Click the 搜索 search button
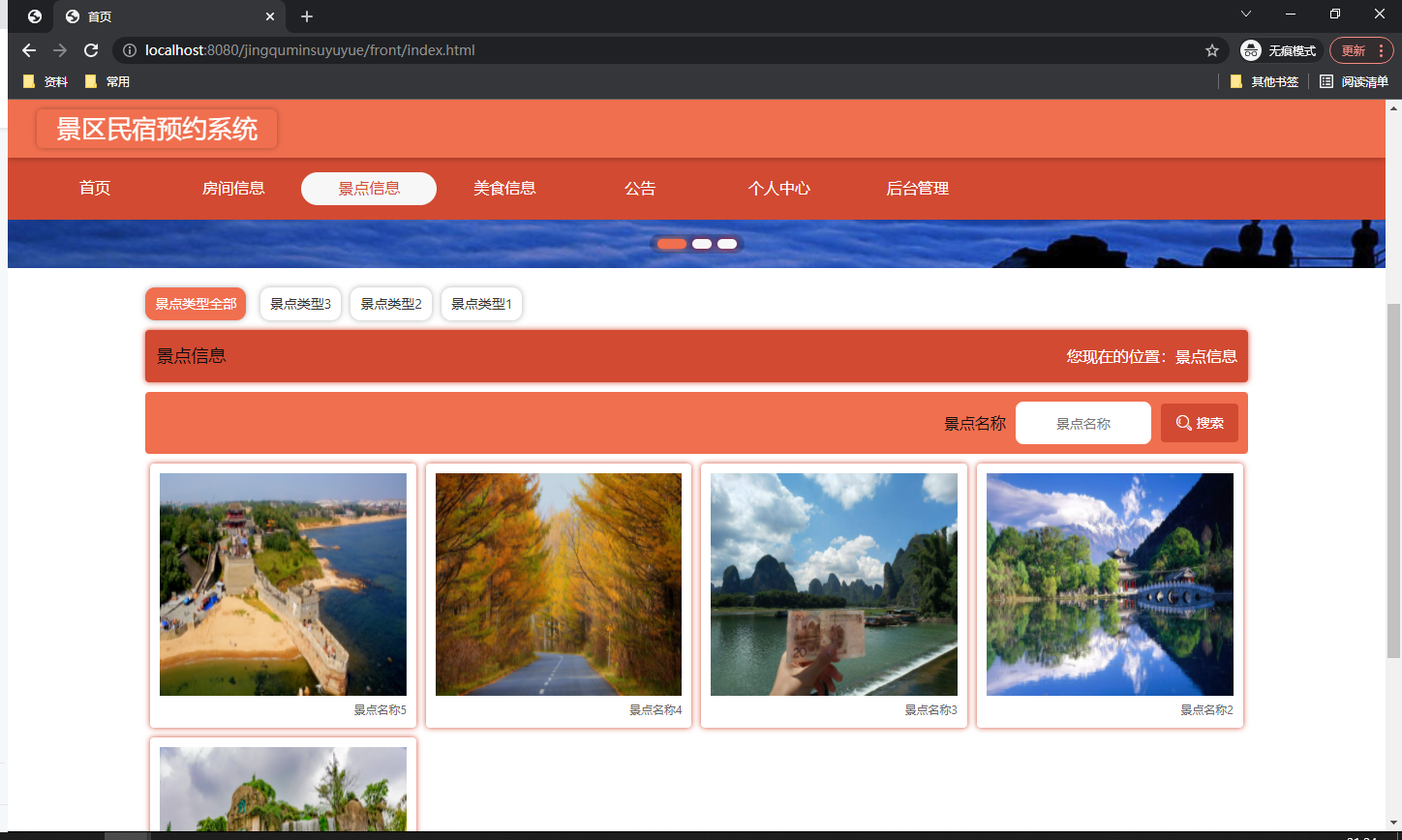Screen dimensions: 1402x840 pos(1200,423)
